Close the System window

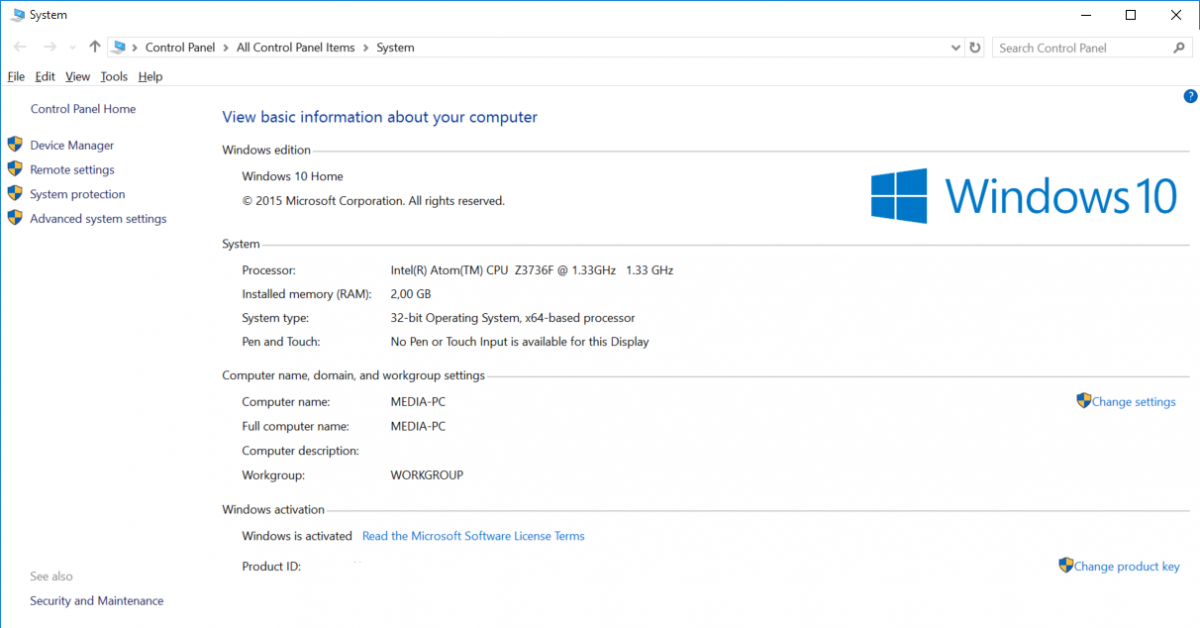tap(1177, 15)
